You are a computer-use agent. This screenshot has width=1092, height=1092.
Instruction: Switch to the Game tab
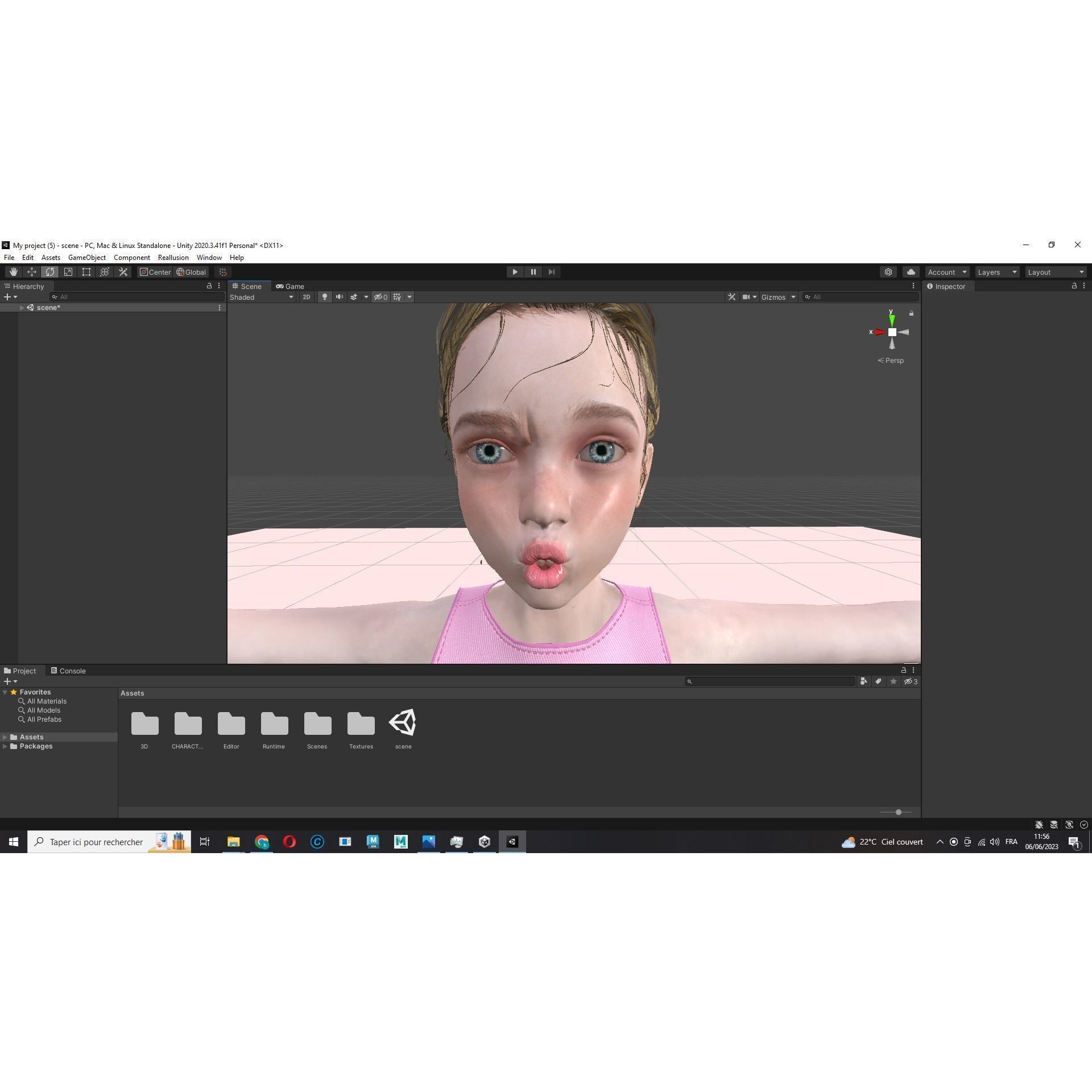(291, 286)
